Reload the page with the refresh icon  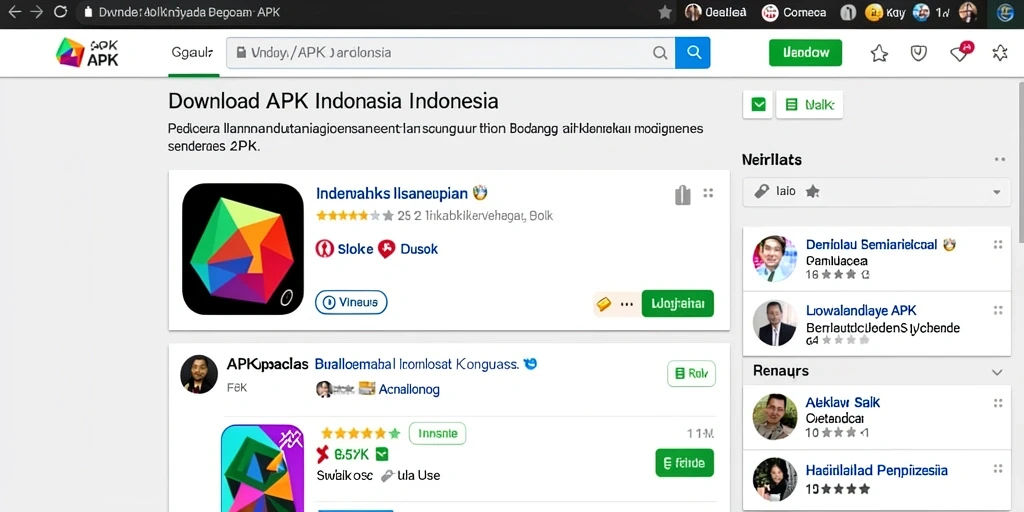[x=60, y=12]
